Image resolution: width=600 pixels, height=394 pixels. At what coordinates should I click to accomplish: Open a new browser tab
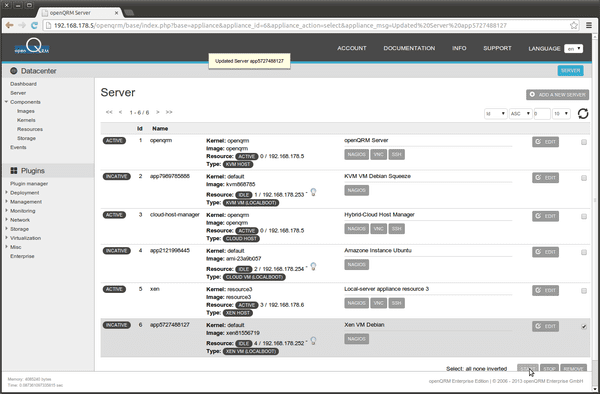point(129,13)
